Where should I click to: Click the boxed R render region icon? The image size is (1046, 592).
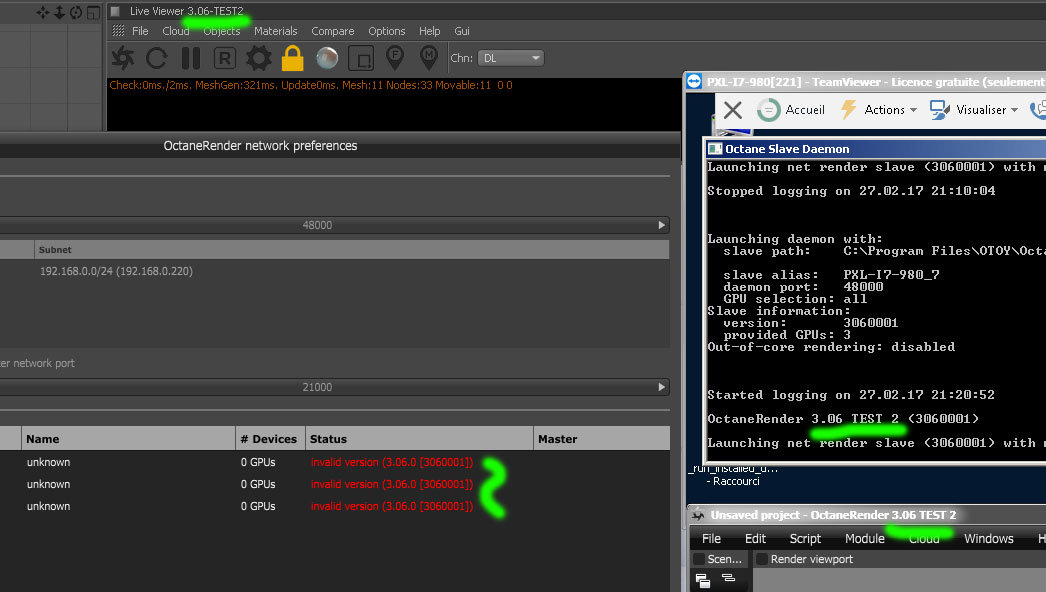coord(225,58)
